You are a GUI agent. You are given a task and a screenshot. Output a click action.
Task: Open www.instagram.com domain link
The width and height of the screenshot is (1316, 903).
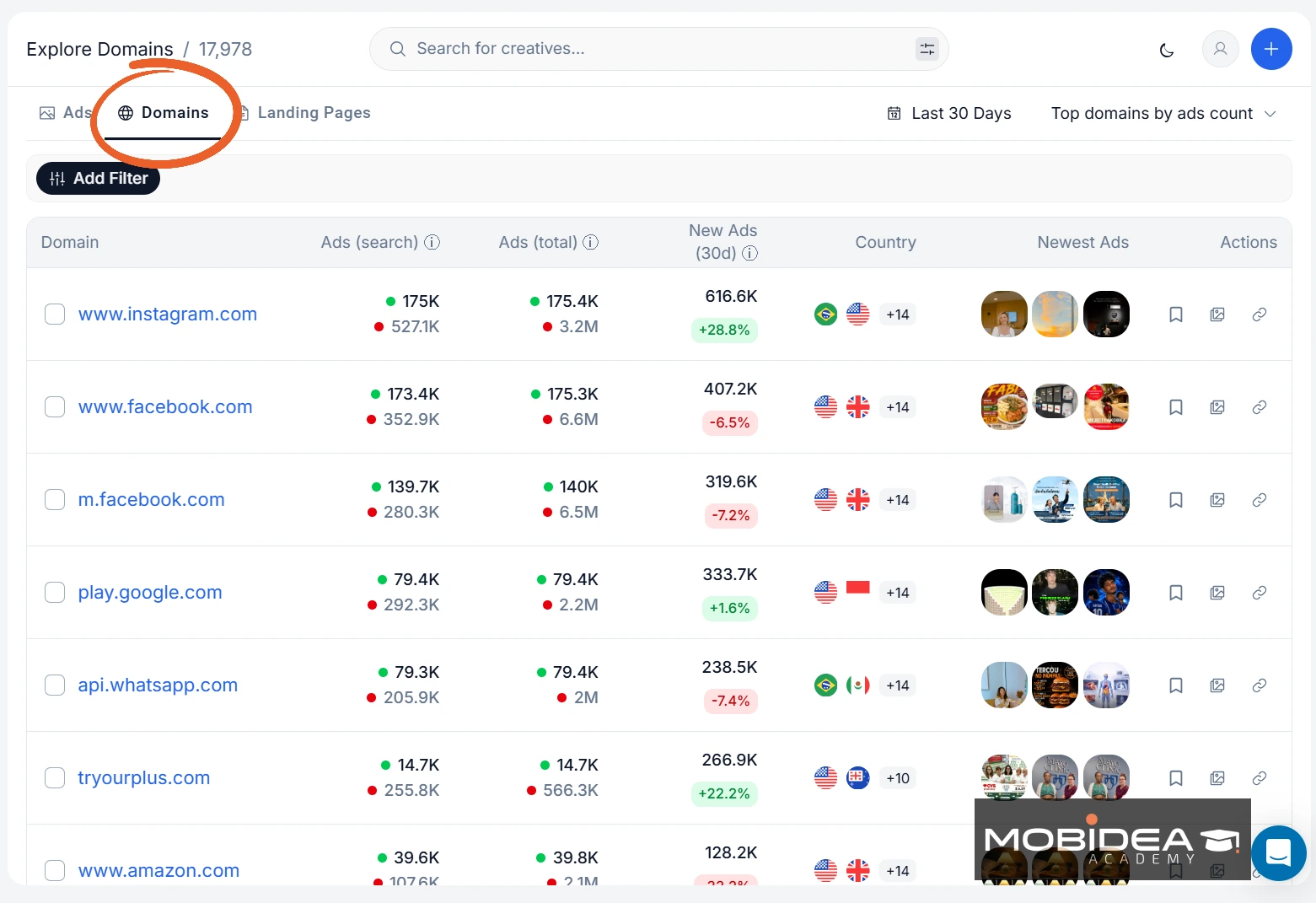[168, 314]
